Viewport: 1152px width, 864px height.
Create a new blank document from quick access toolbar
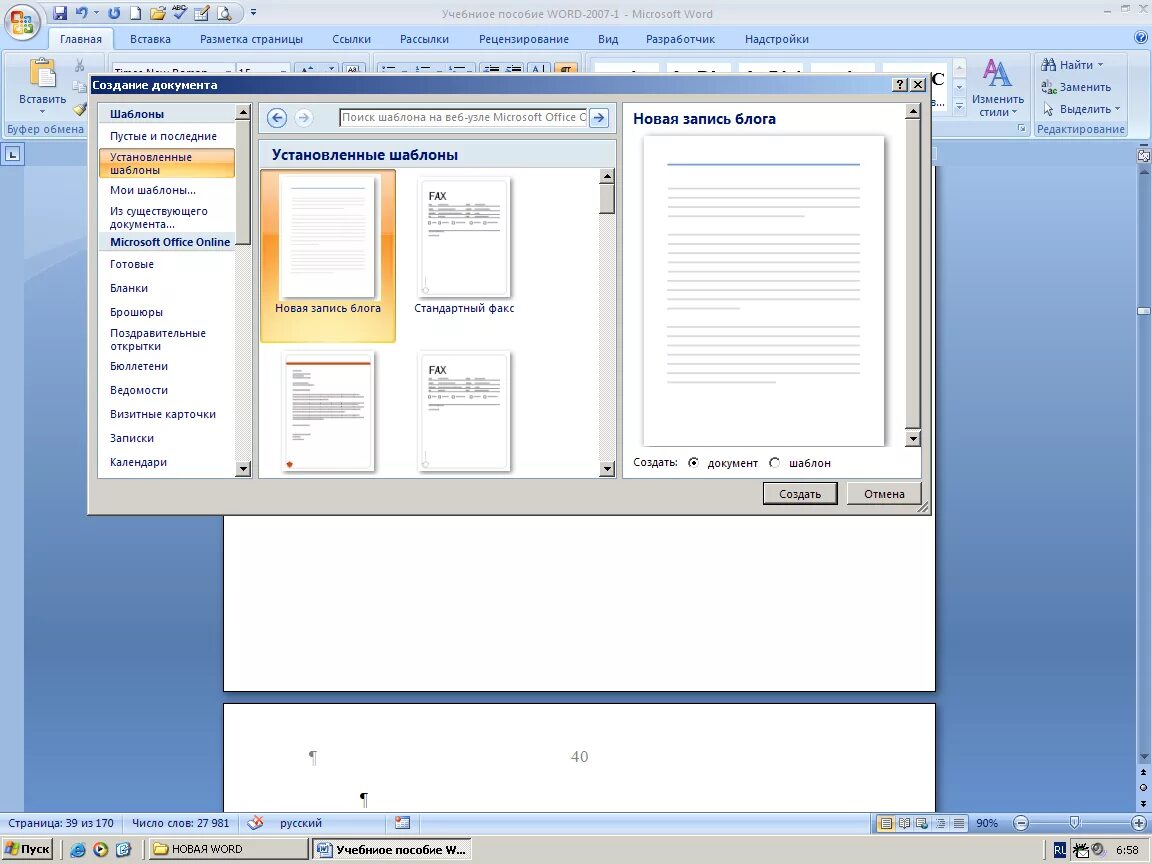coord(135,13)
